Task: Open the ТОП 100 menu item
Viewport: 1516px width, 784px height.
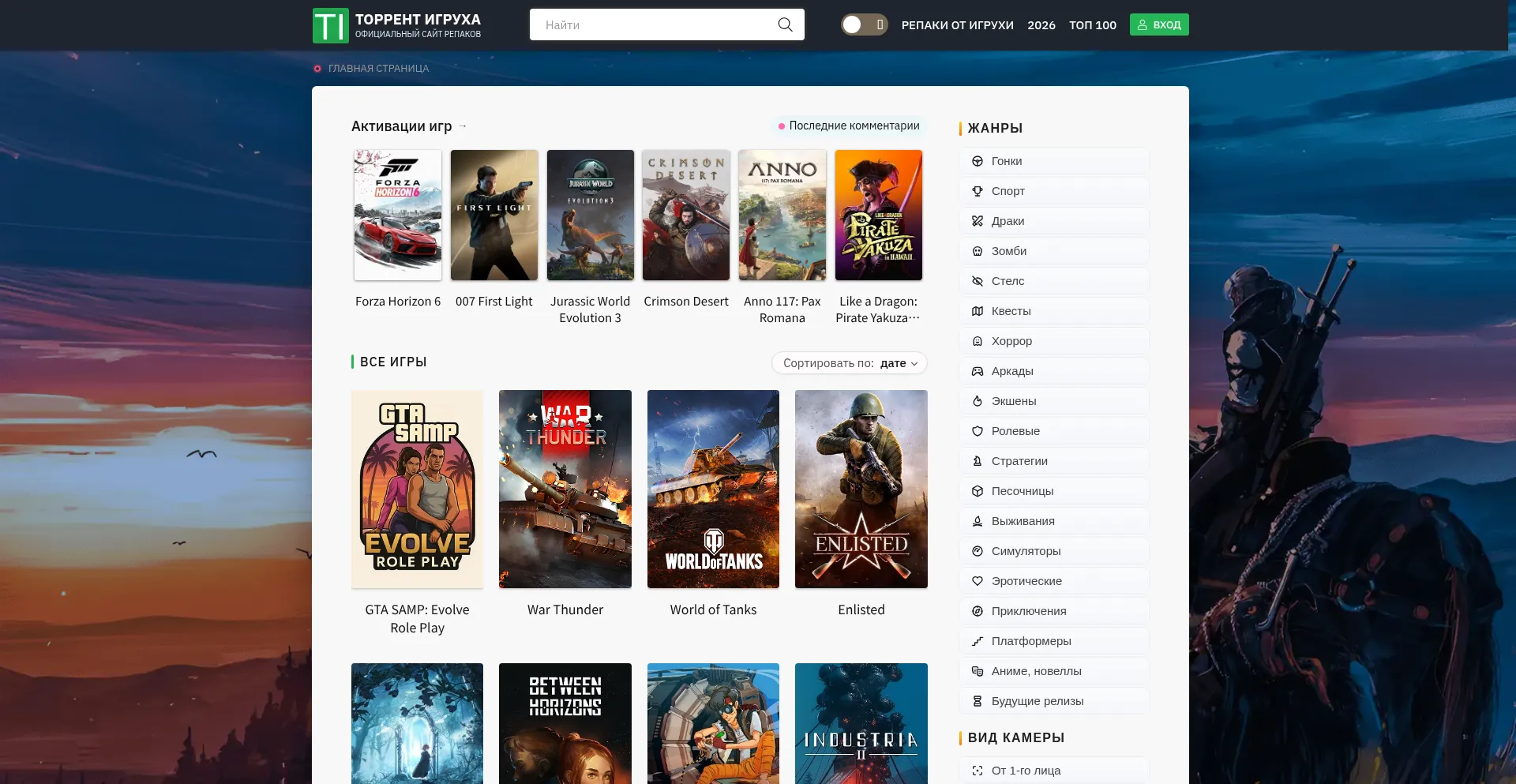Action: pyautogui.click(x=1093, y=25)
